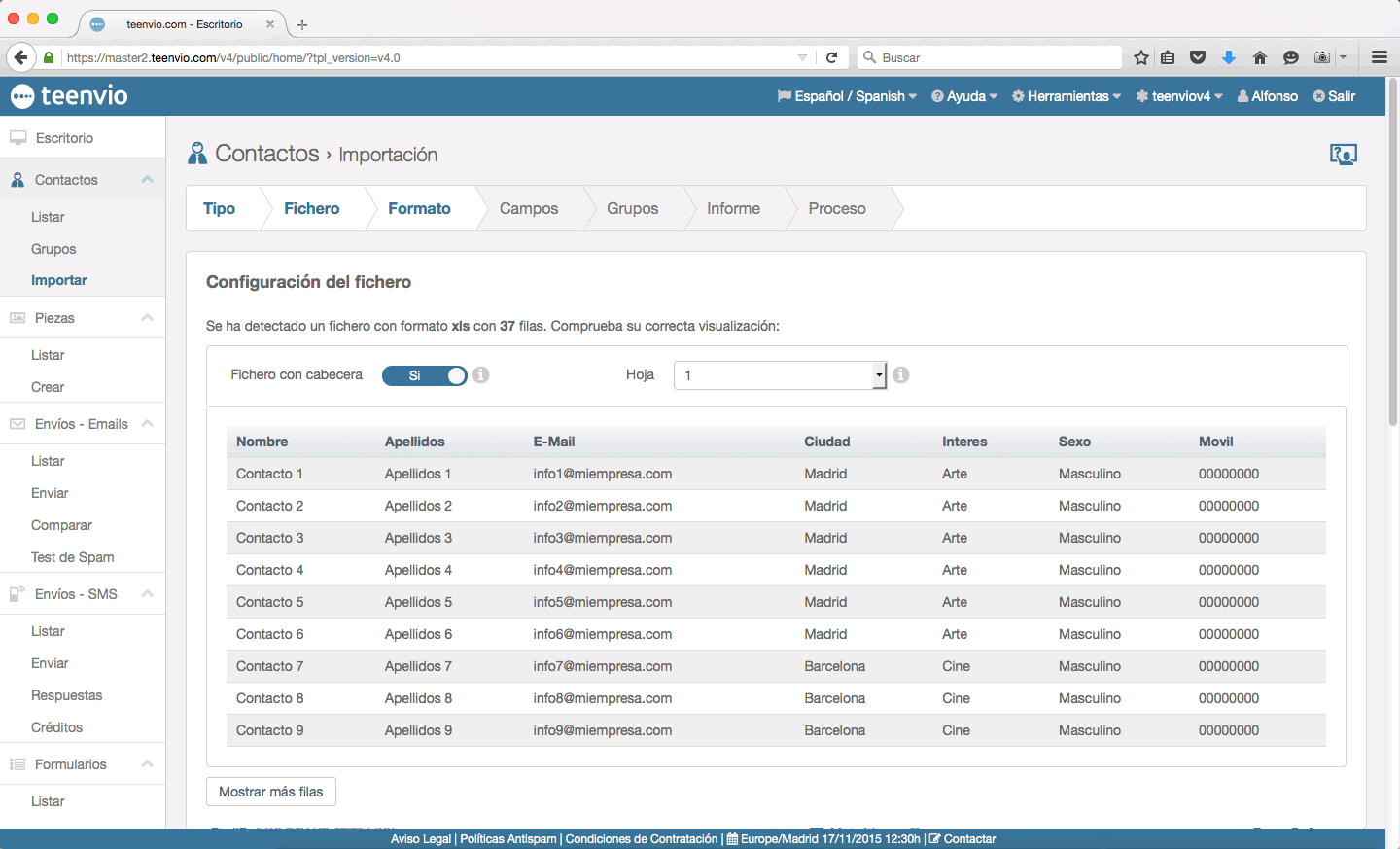Switch to the Fichero wizard step
This screenshot has height=849, width=1400.
[311, 209]
